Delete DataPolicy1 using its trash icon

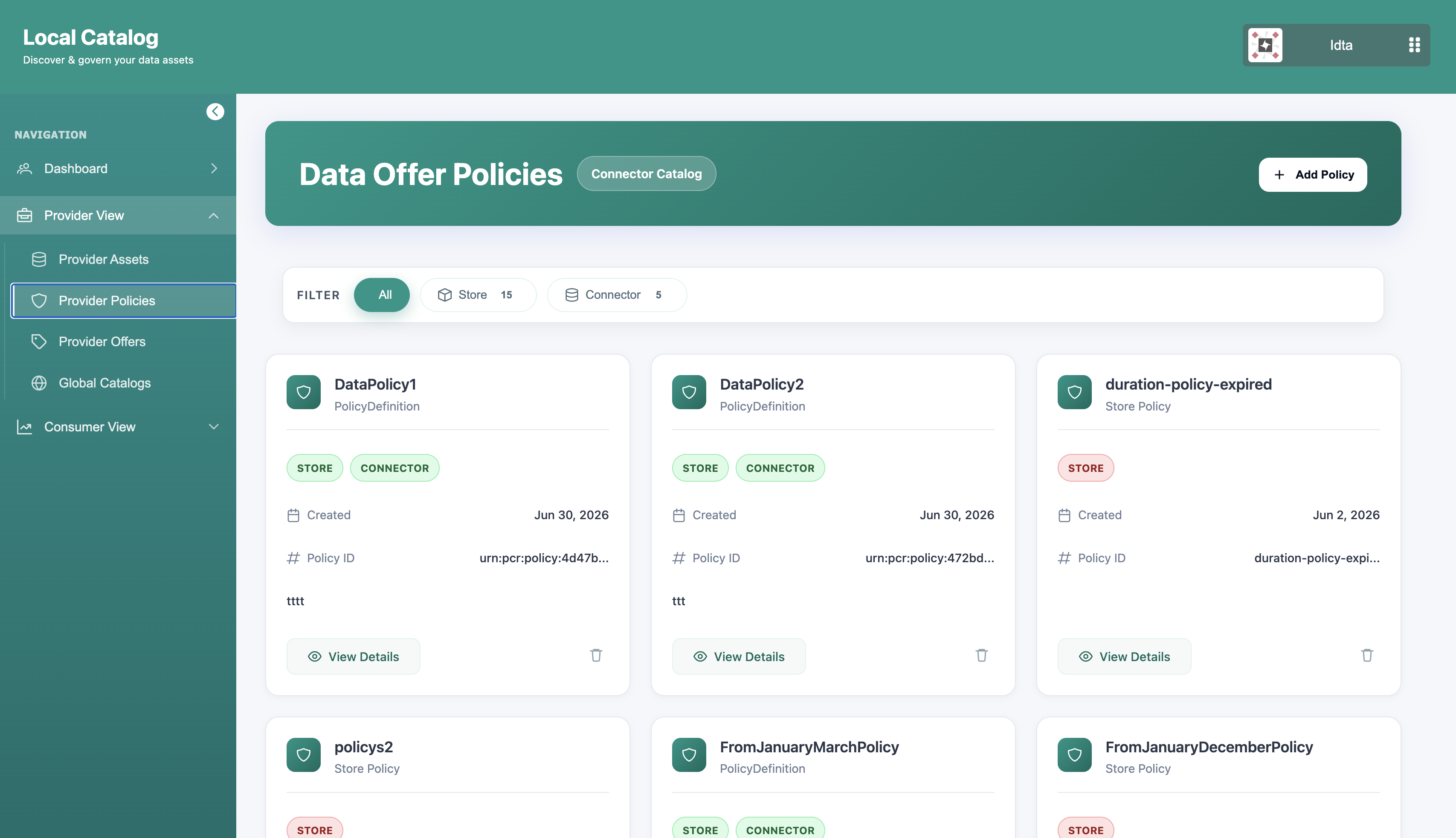(x=596, y=656)
